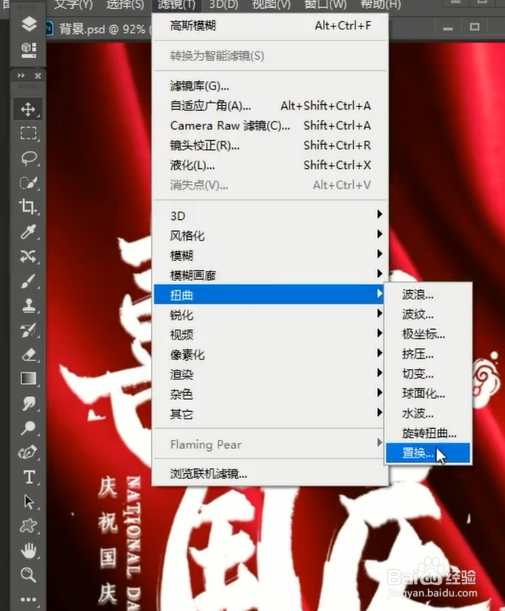
Task: Select the Pen tool
Action: pos(28,452)
